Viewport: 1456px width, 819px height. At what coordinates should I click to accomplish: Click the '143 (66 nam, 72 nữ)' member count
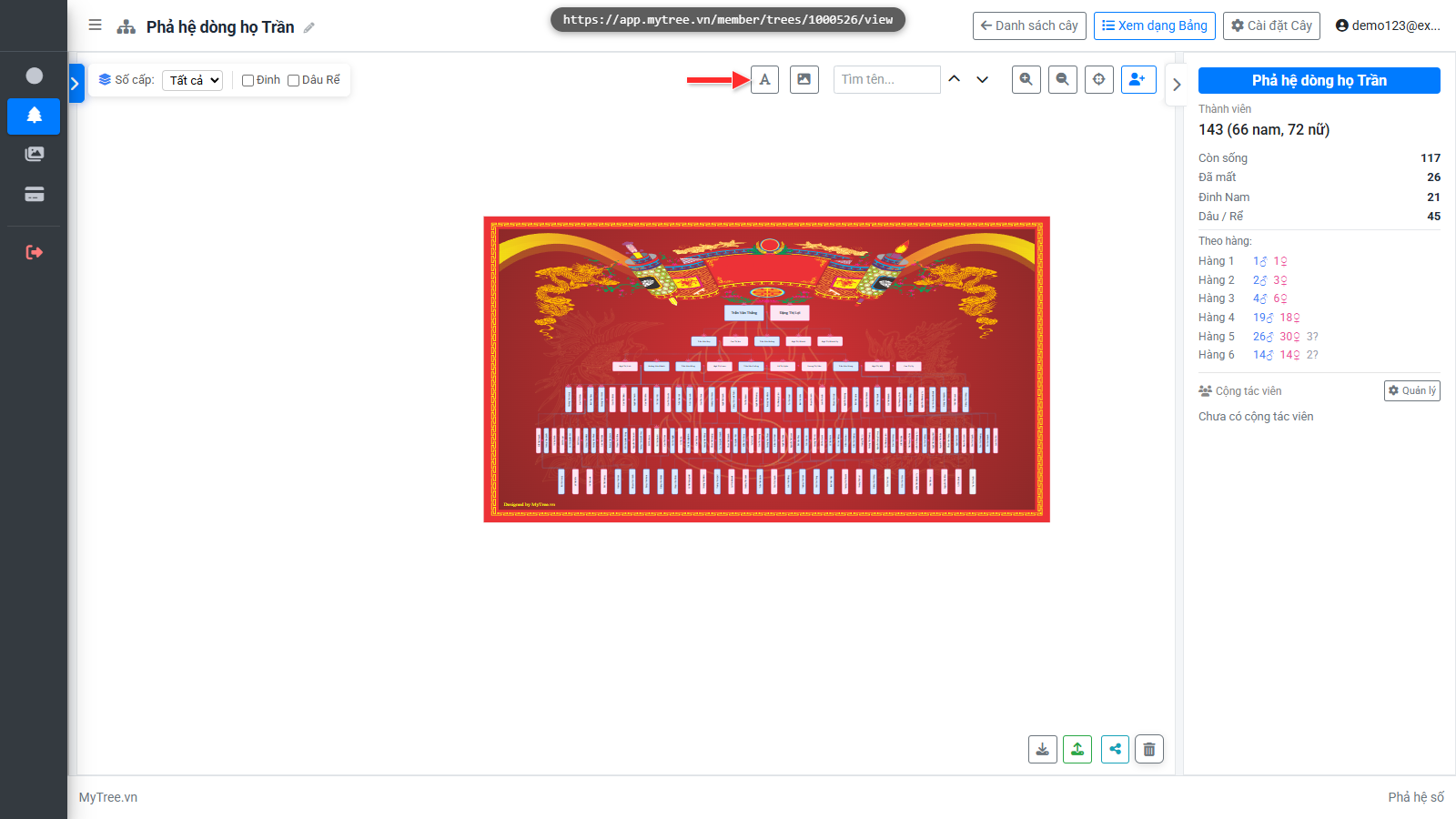click(x=1264, y=130)
